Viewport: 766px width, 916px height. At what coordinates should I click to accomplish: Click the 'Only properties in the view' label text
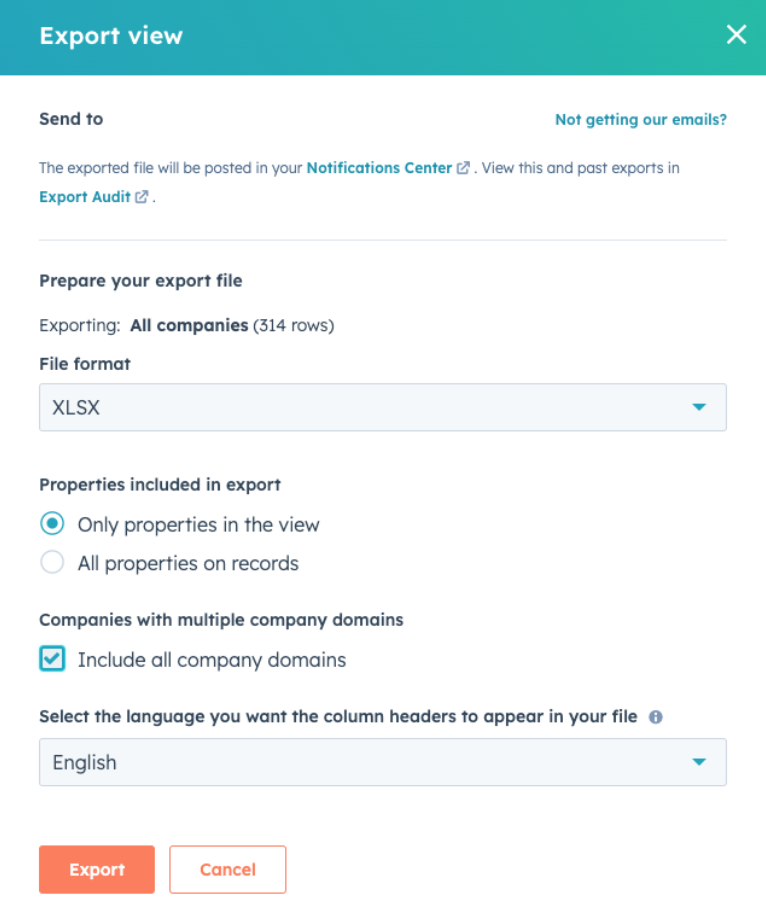(199, 525)
